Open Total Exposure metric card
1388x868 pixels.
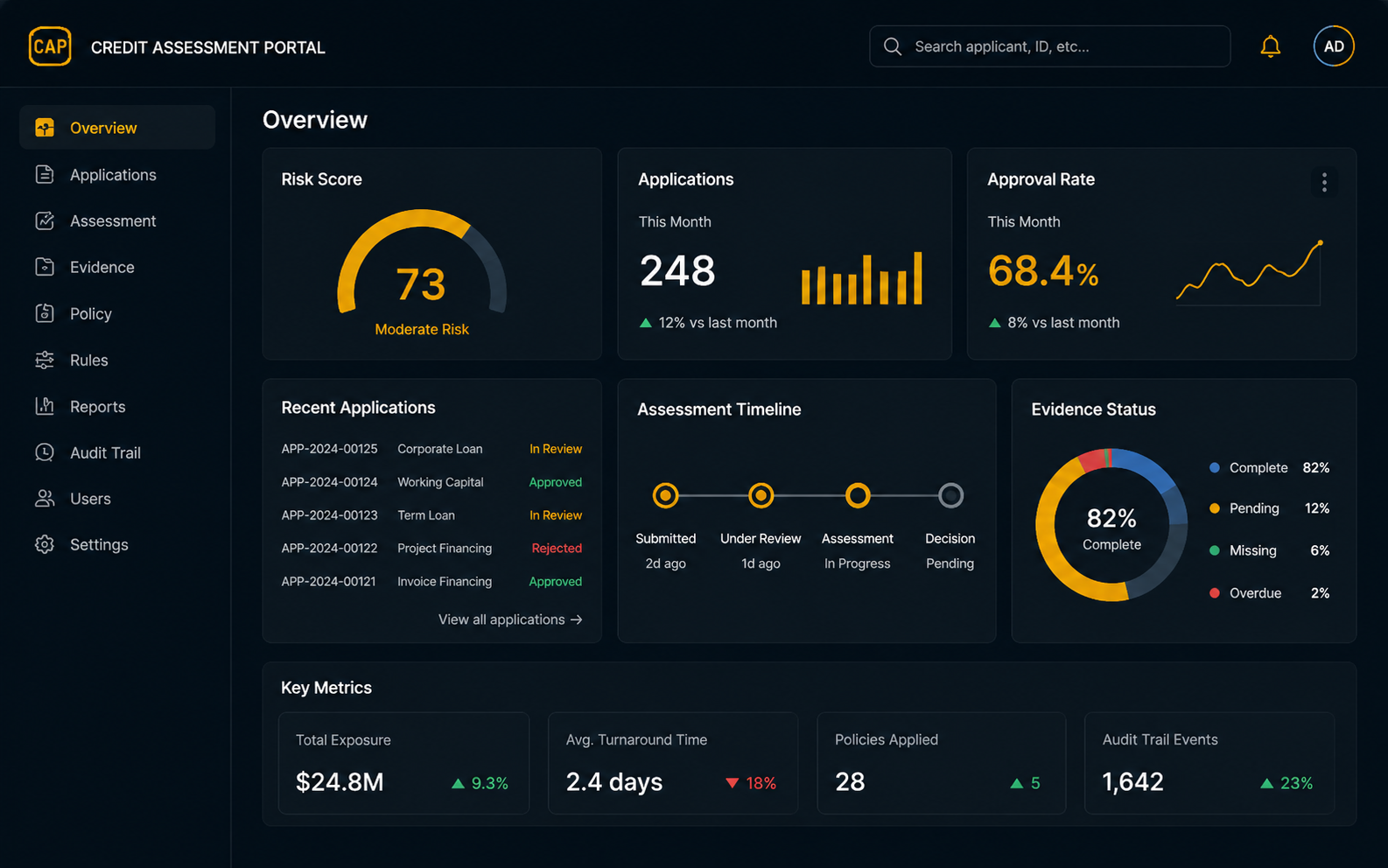[403, 763]
